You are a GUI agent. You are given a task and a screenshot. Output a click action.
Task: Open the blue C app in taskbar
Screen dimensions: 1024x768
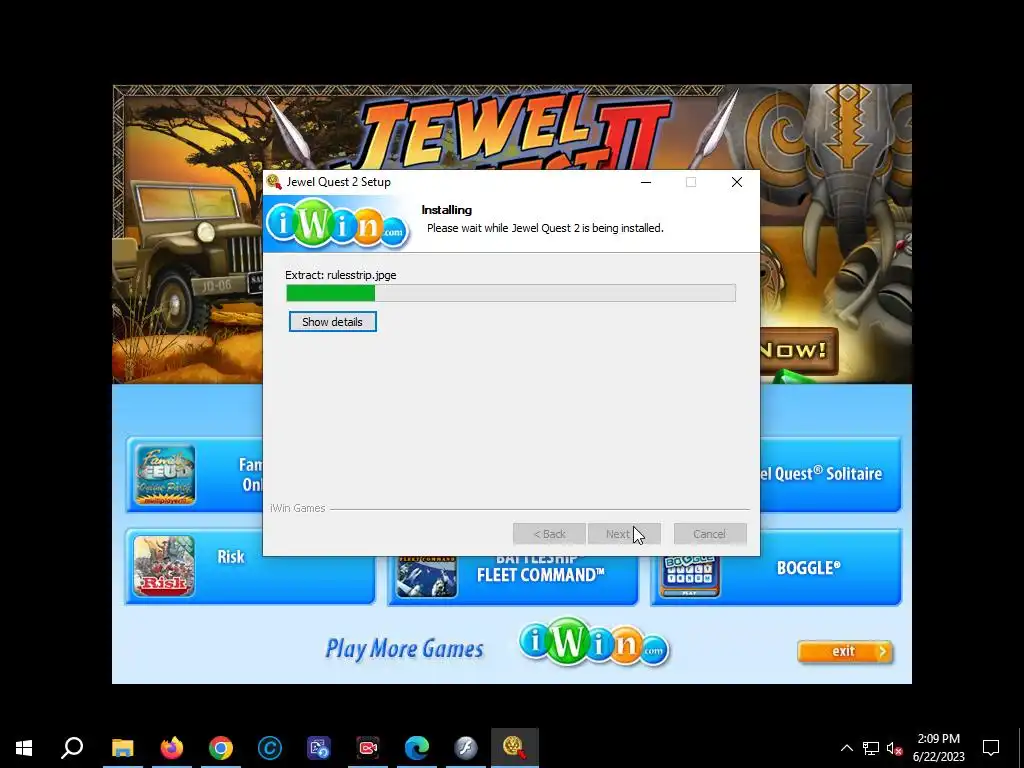[x=270, y=748]
